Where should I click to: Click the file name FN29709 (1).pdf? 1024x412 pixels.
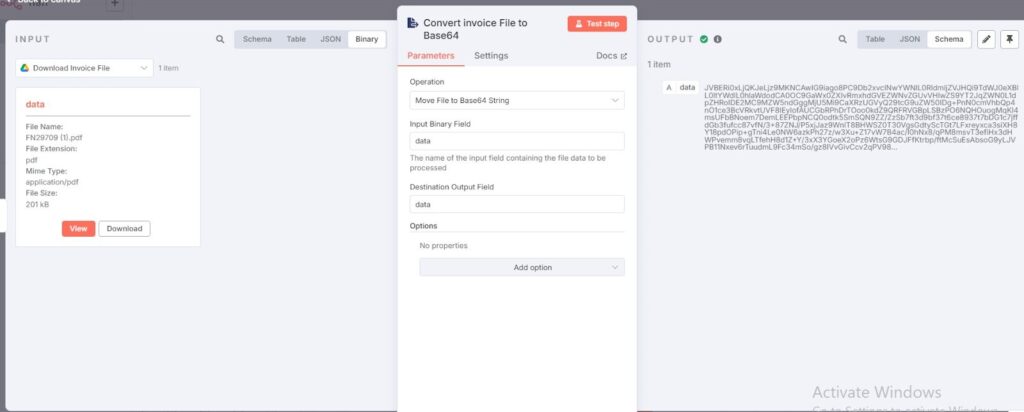[54, 138]
